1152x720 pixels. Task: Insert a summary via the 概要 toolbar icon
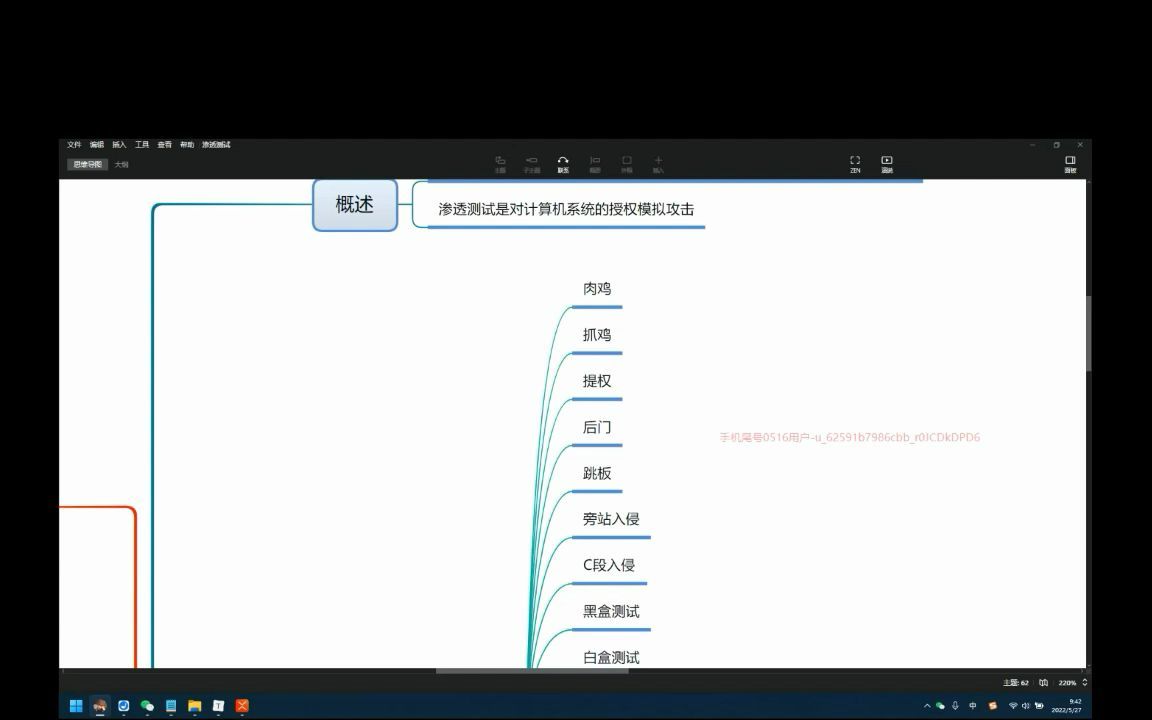[x=595, y=160]
